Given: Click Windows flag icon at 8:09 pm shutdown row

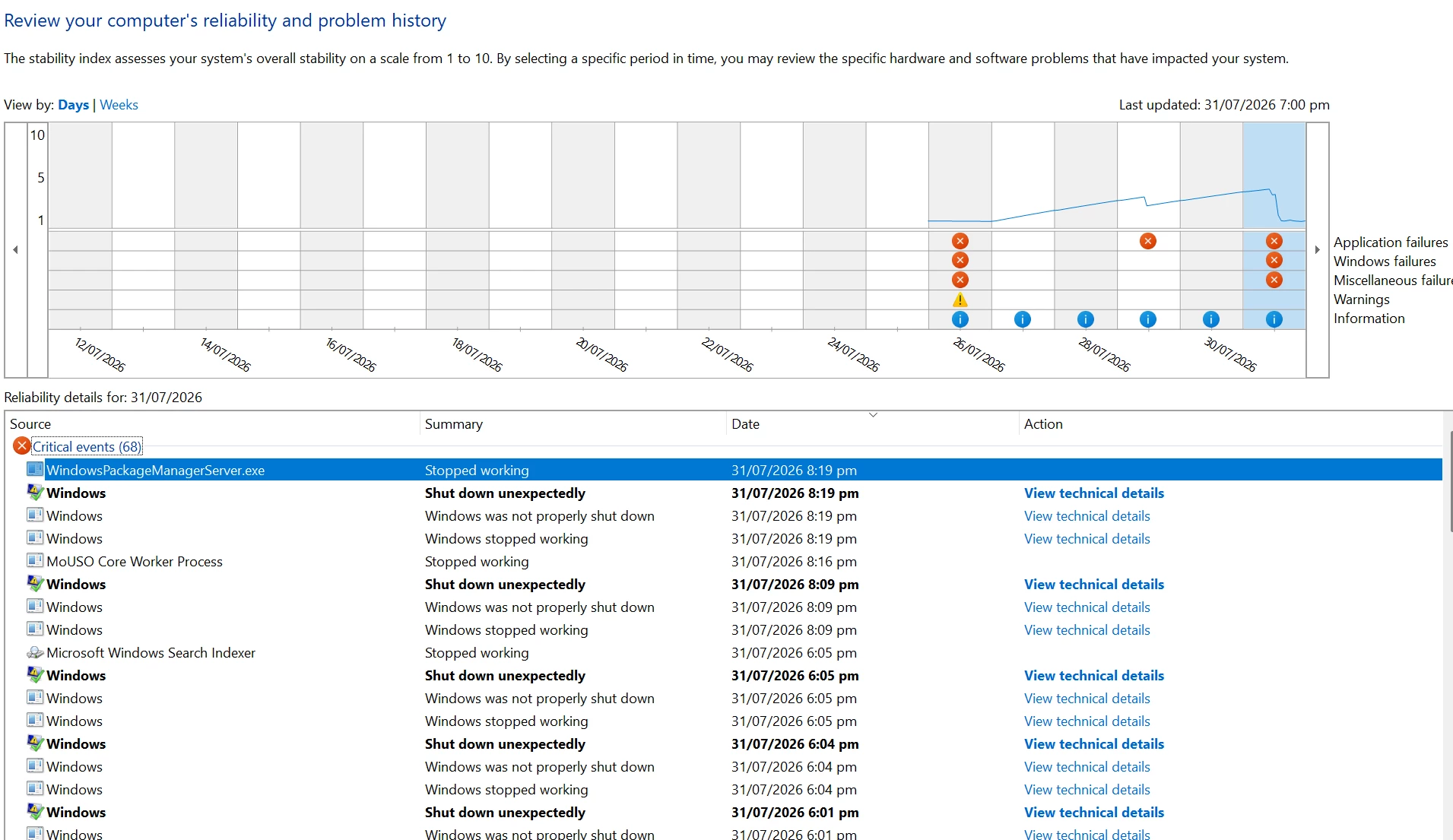Looking at the screenshot, I should pyautogui.click(x=35, y=583).
